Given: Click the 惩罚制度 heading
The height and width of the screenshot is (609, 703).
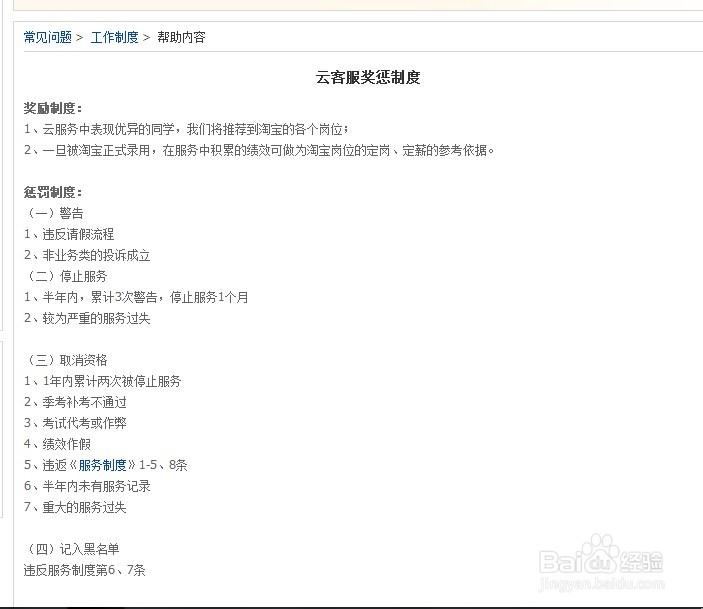Looking at the screenshot, I should pos(53,192).
